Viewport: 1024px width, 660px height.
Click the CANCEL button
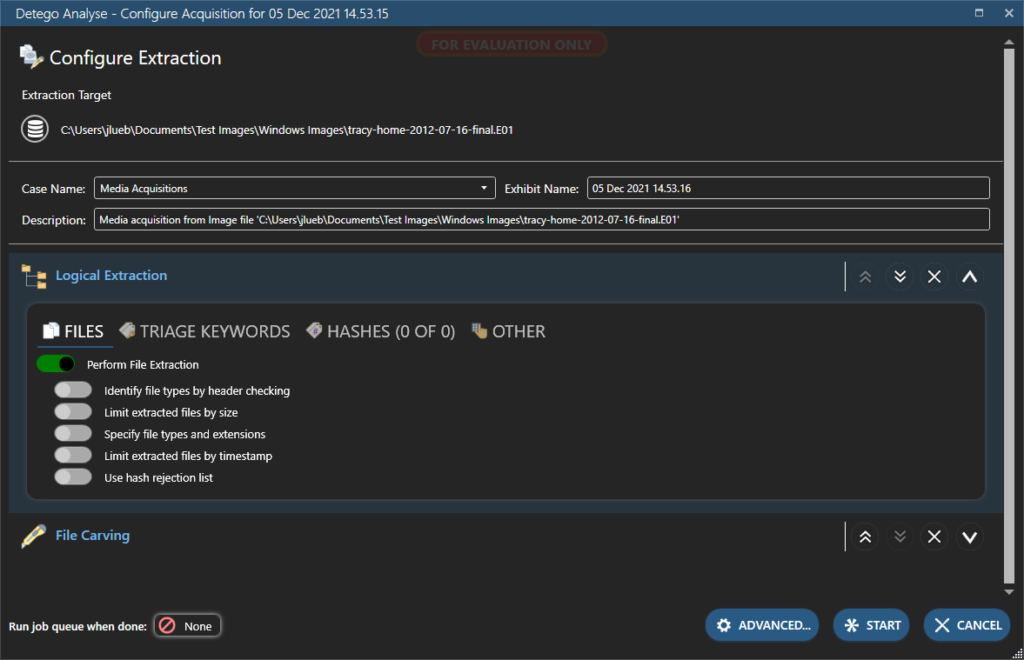[967, 625]
